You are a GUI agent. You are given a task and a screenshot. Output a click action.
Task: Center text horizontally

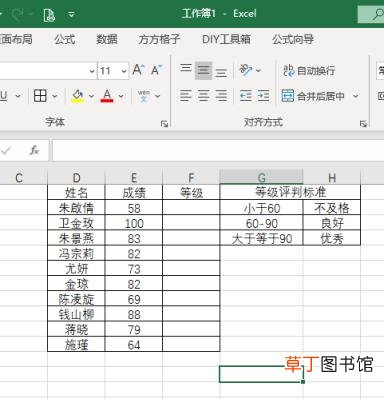coord(203,96)
